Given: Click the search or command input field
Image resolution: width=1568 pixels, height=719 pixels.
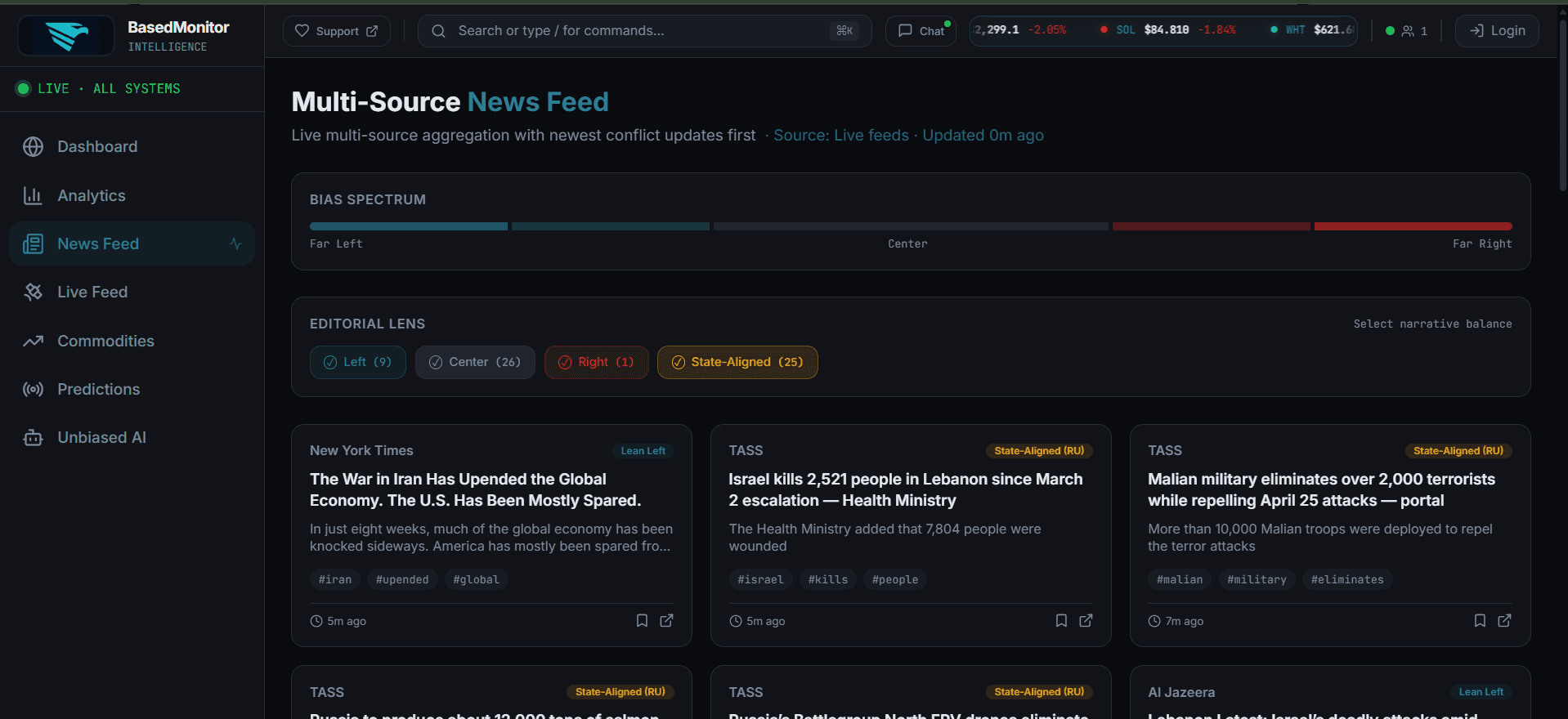Looking at the screenshot, I should tap(644, 31).
